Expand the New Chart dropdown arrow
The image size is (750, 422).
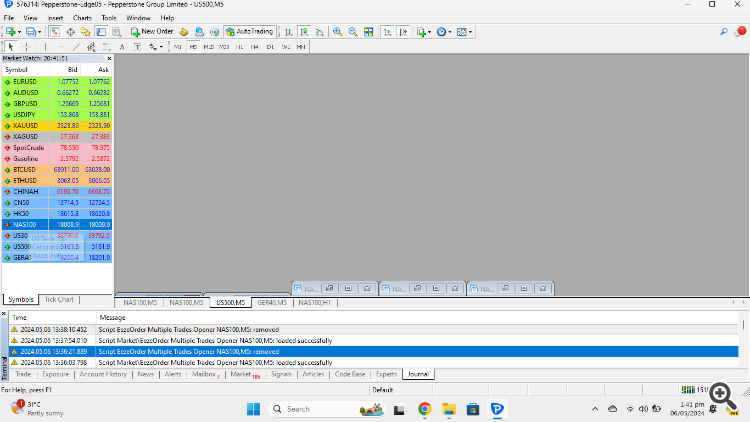click(x=19, y=32)
